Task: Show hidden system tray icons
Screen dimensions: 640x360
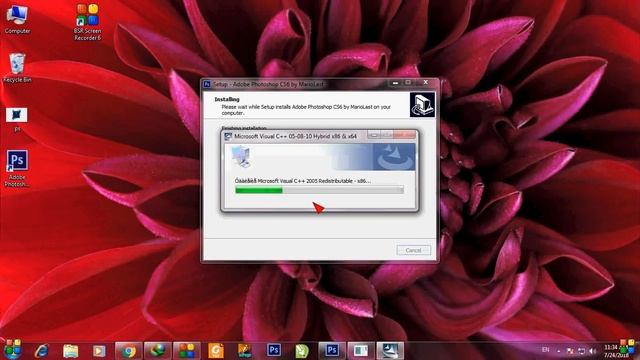Action: 558,351
